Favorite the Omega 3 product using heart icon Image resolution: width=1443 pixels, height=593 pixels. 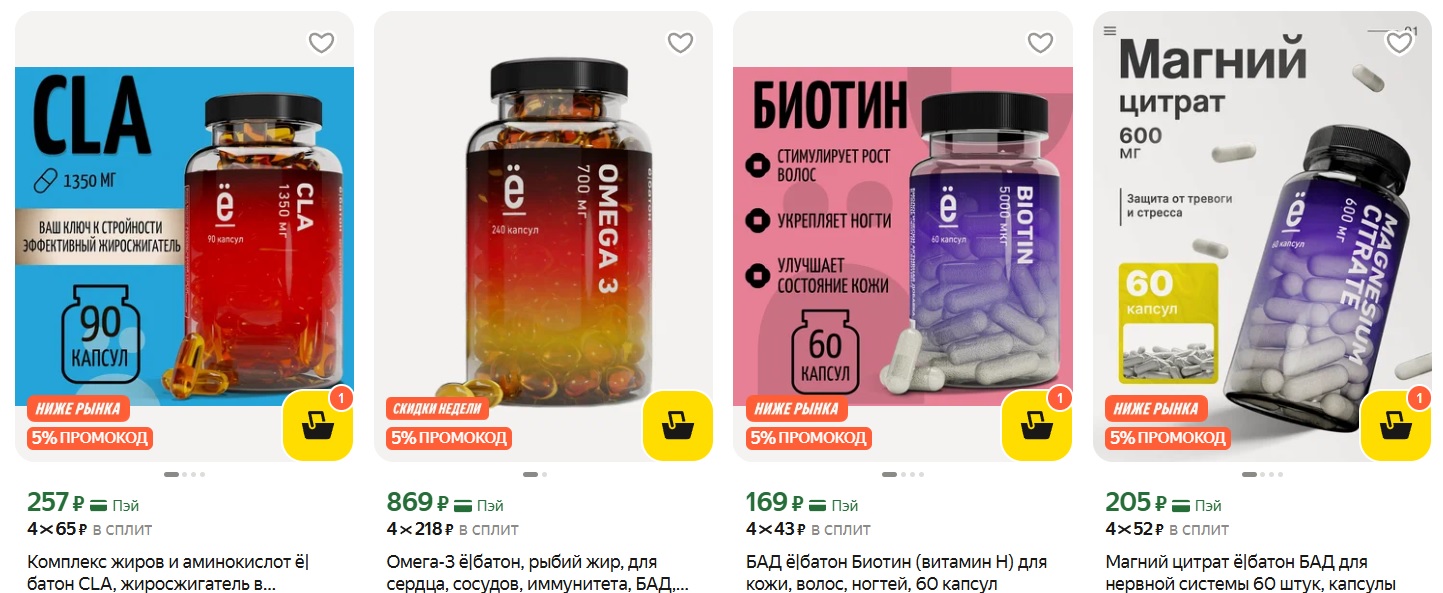(680, 43)
